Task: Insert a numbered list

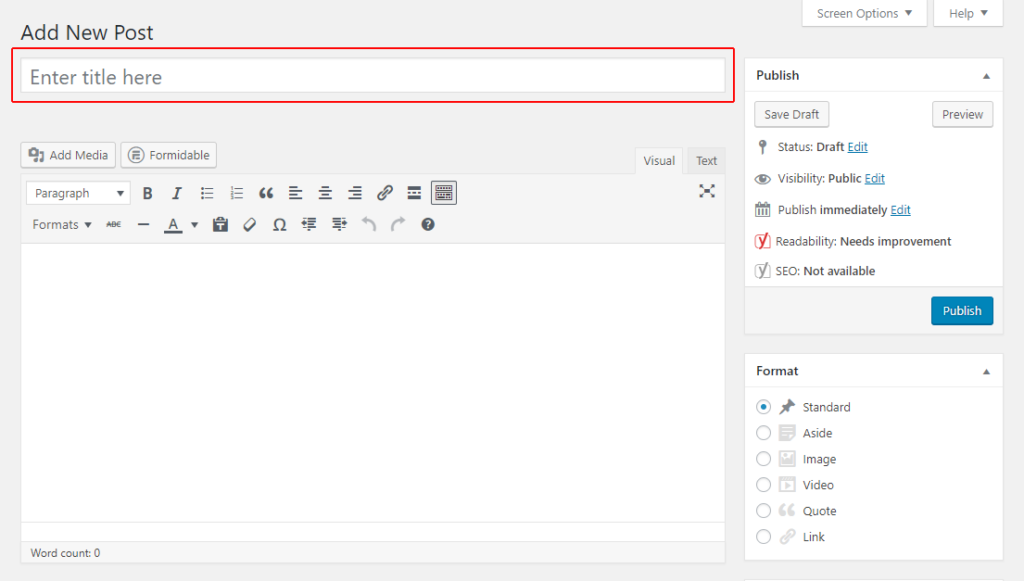Action: point(236,192)
